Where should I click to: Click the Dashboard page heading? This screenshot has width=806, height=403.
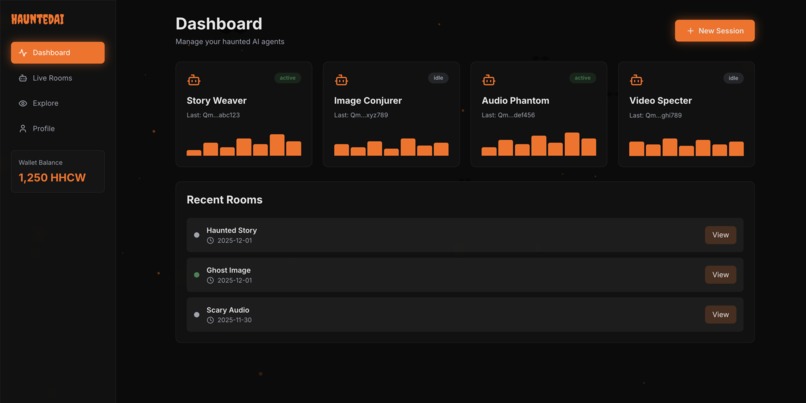(x=219, y=24)
